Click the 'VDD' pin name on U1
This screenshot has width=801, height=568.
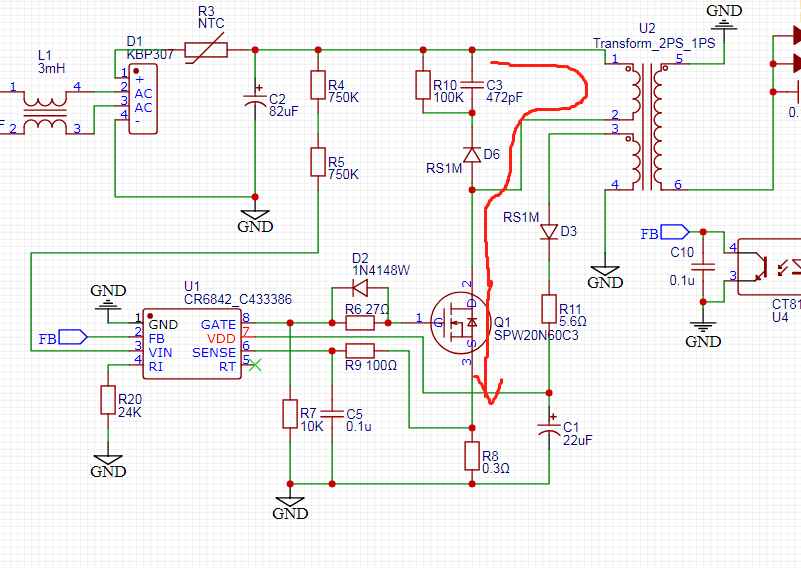tap(221, 339)
